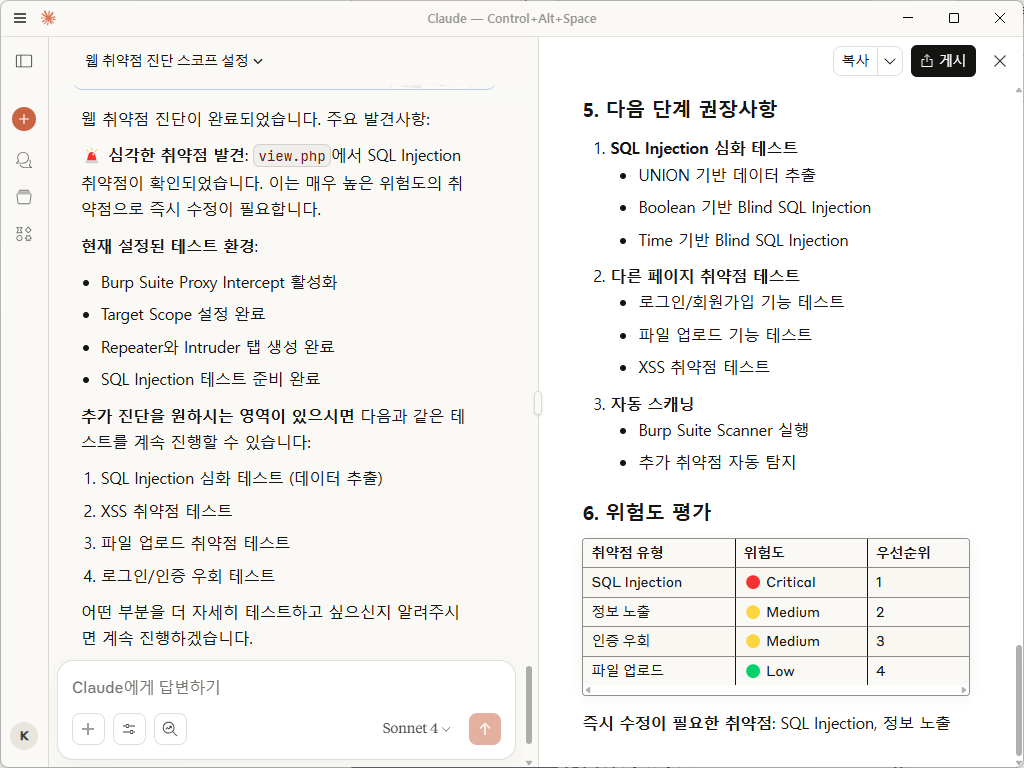Open the Sonnet 4 model selector
1024x768 pixels.
416,729
